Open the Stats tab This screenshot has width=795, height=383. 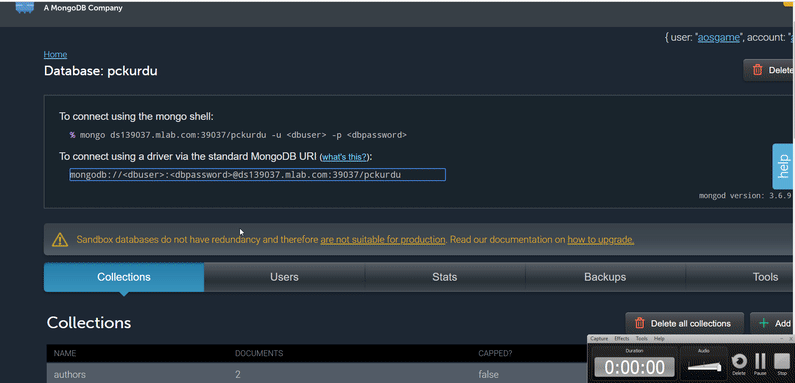445,277
